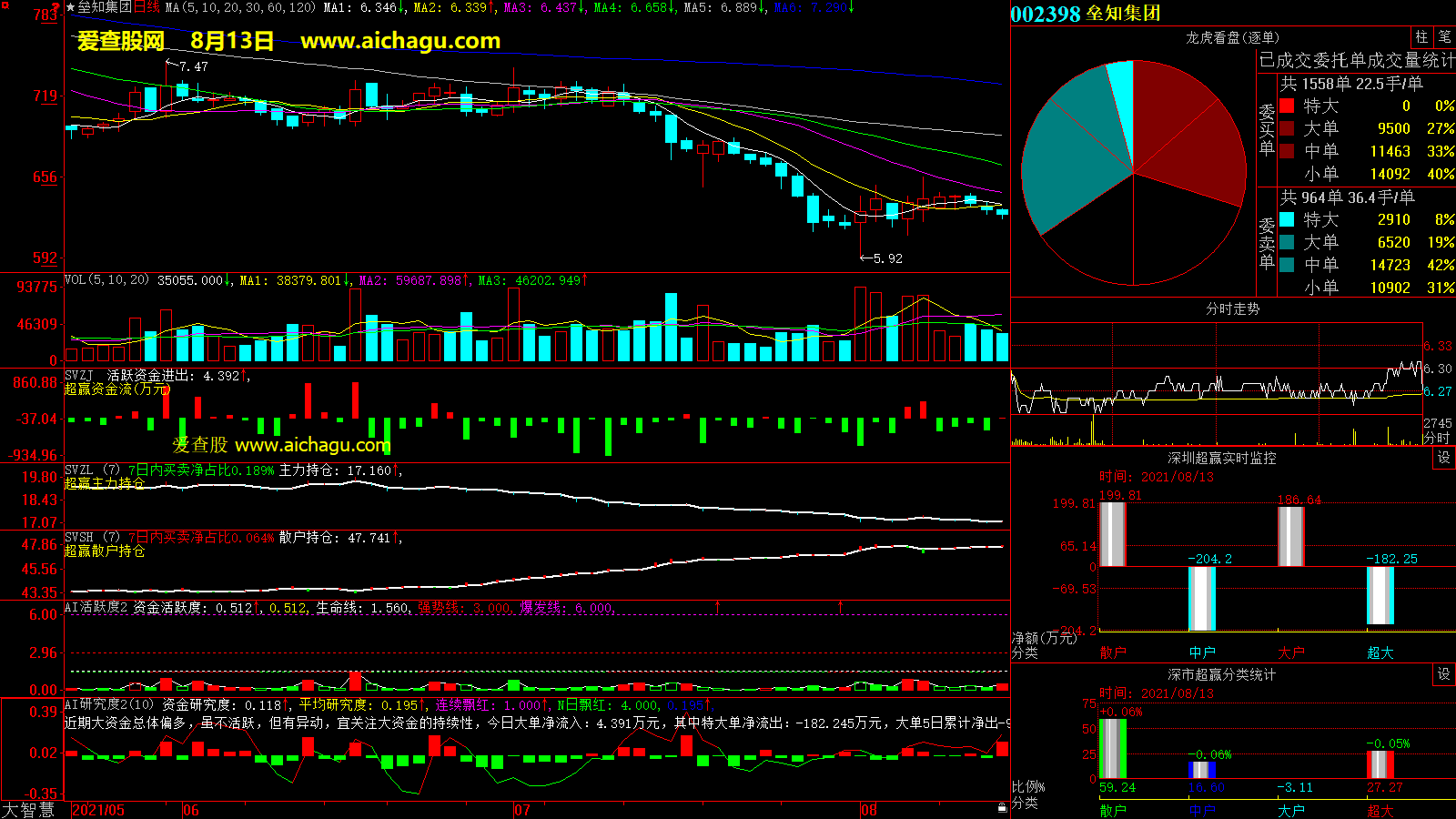Switch pie panel to 柱 bar view

(x=1421, y=37)
